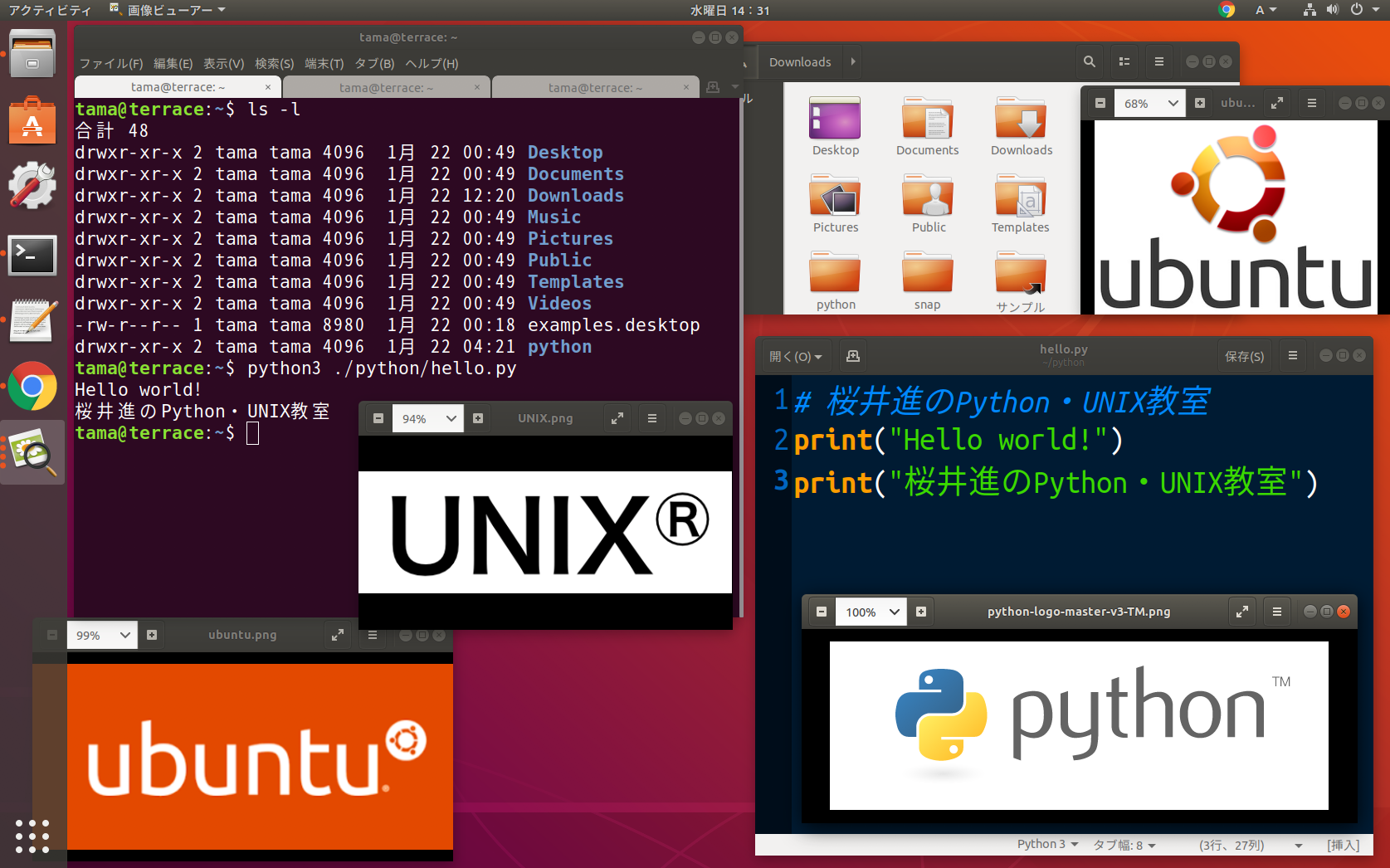Click the cursor position indicator in status bar
Viewport: 1390px width, 868px height.
[x=1231, y=845]
